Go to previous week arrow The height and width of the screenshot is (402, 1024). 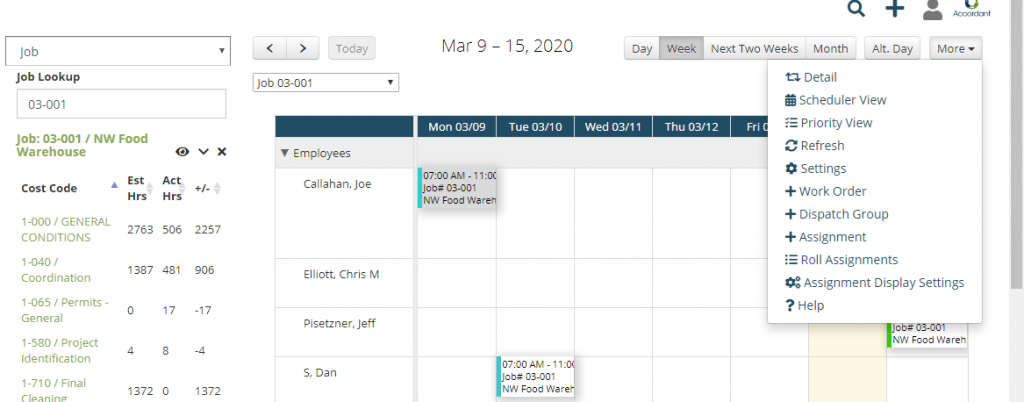(270, 48)
